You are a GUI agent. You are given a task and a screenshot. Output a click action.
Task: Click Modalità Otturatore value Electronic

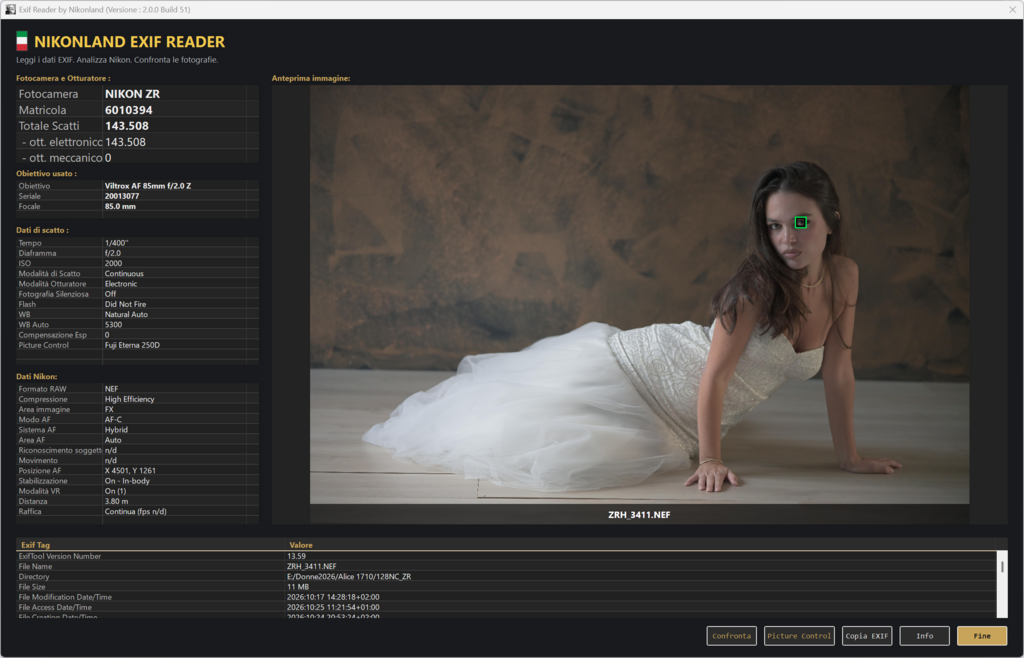121,284
